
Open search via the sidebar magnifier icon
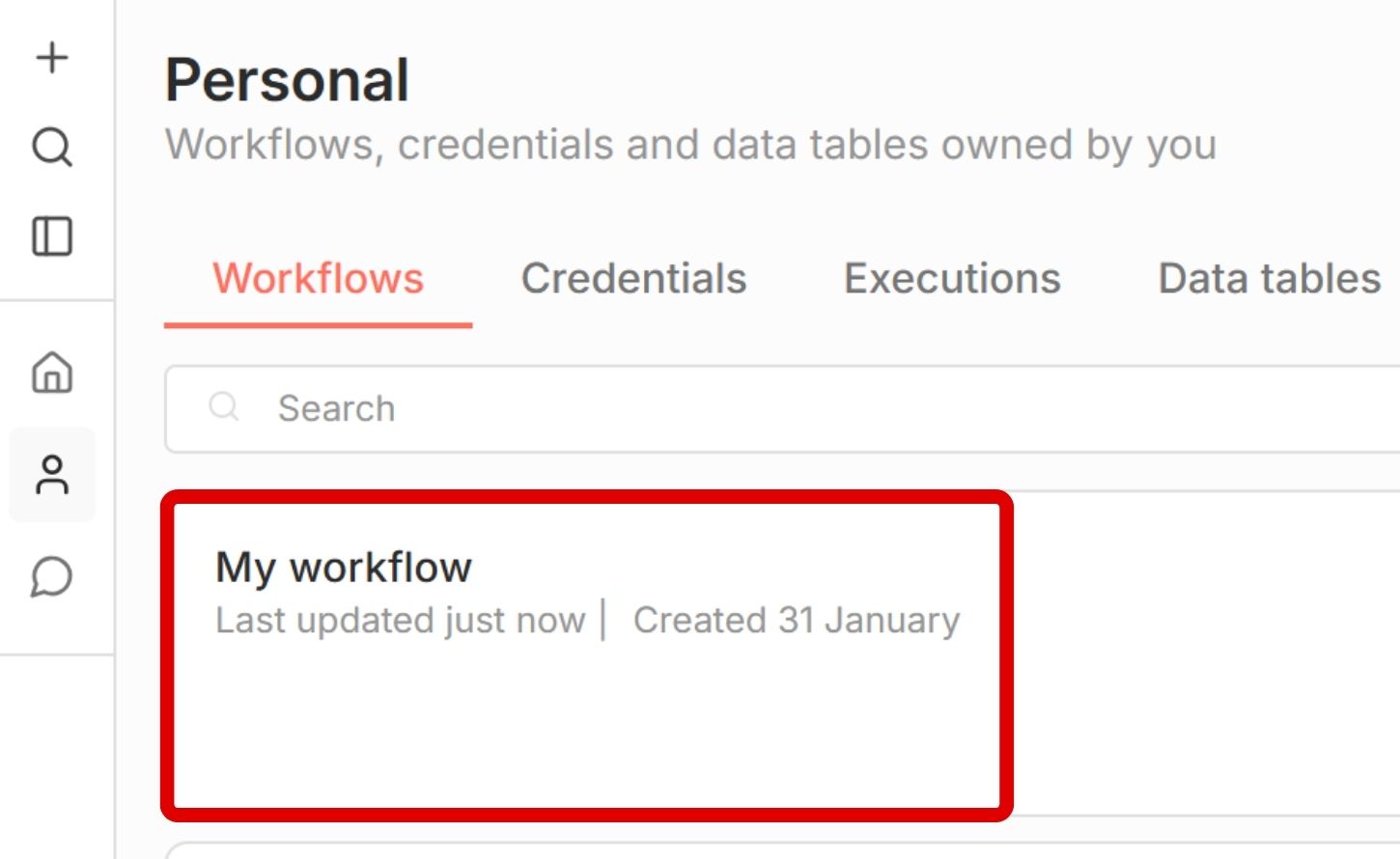[x=52, y=147]
